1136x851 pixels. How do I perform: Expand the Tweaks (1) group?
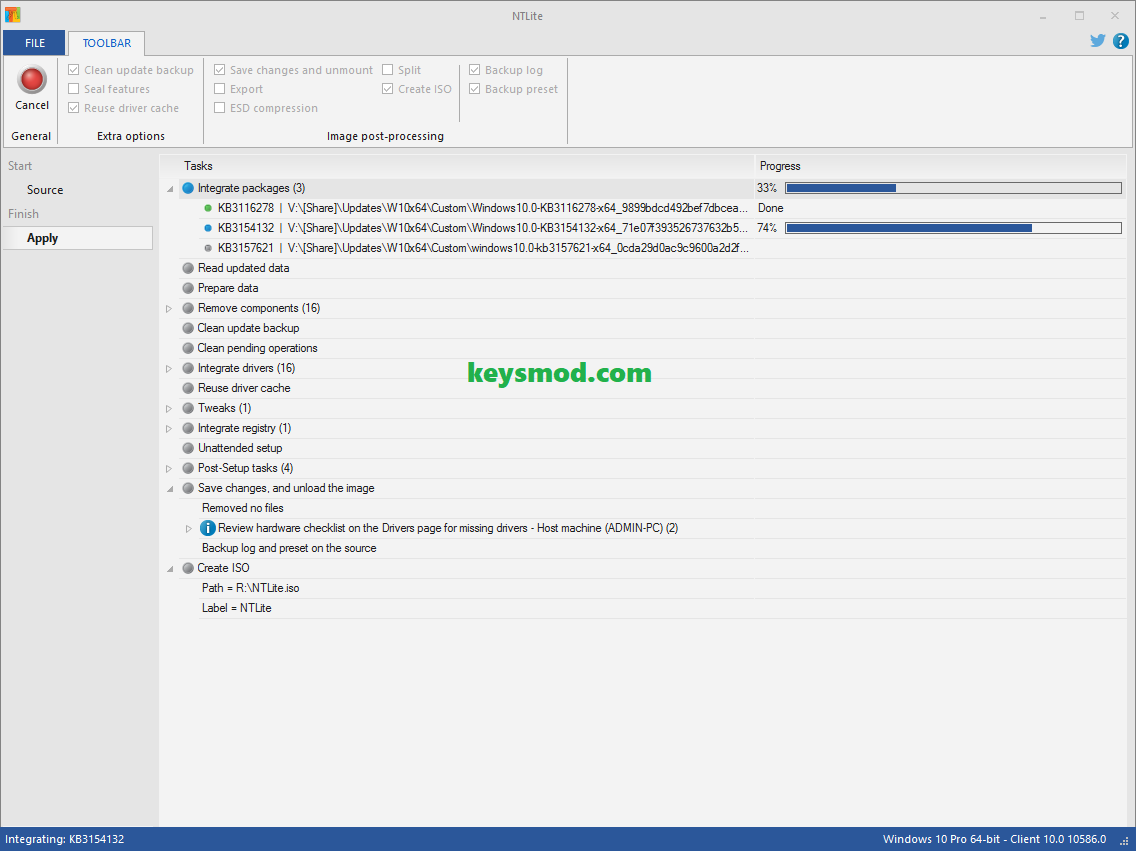click(169, 408)
